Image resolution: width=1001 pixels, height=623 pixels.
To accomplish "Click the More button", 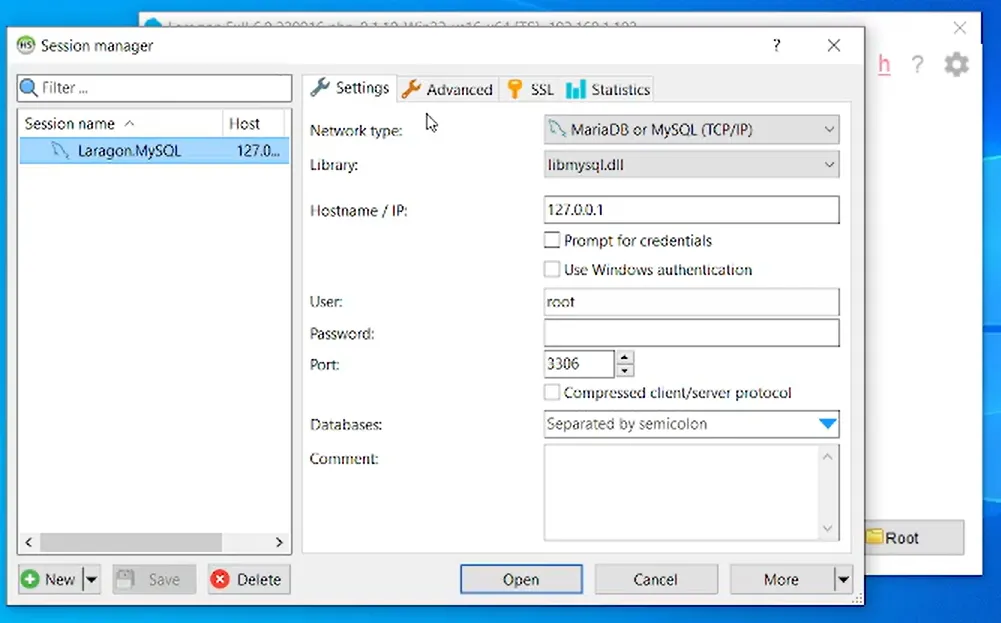I will coord(781,580).
